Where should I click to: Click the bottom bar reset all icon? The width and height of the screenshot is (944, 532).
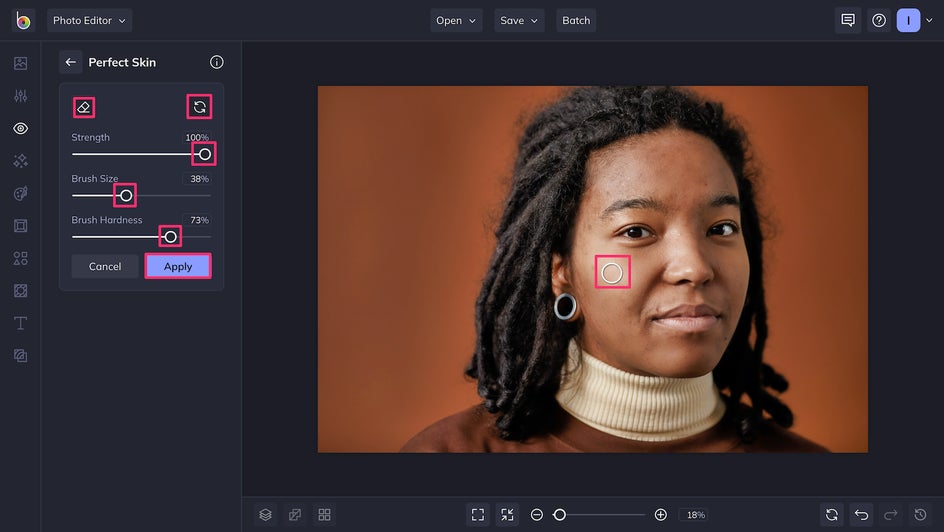pos(831,515)
